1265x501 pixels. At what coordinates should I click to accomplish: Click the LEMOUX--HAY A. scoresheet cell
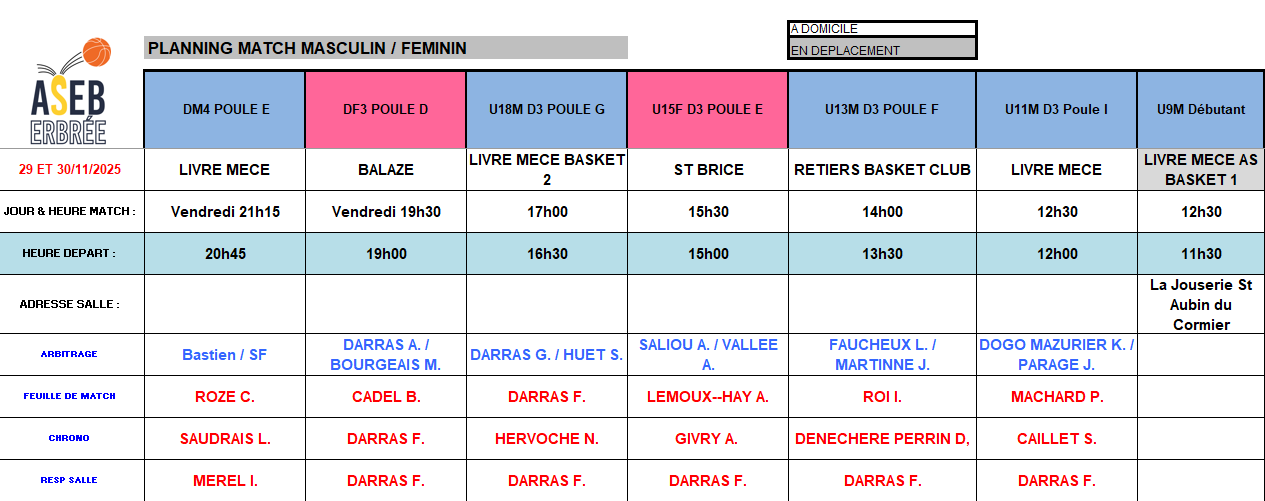tap(707, 397)
